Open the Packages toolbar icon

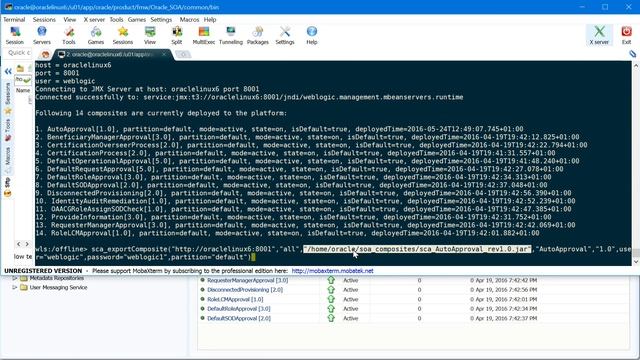click(x=258, y=35)
